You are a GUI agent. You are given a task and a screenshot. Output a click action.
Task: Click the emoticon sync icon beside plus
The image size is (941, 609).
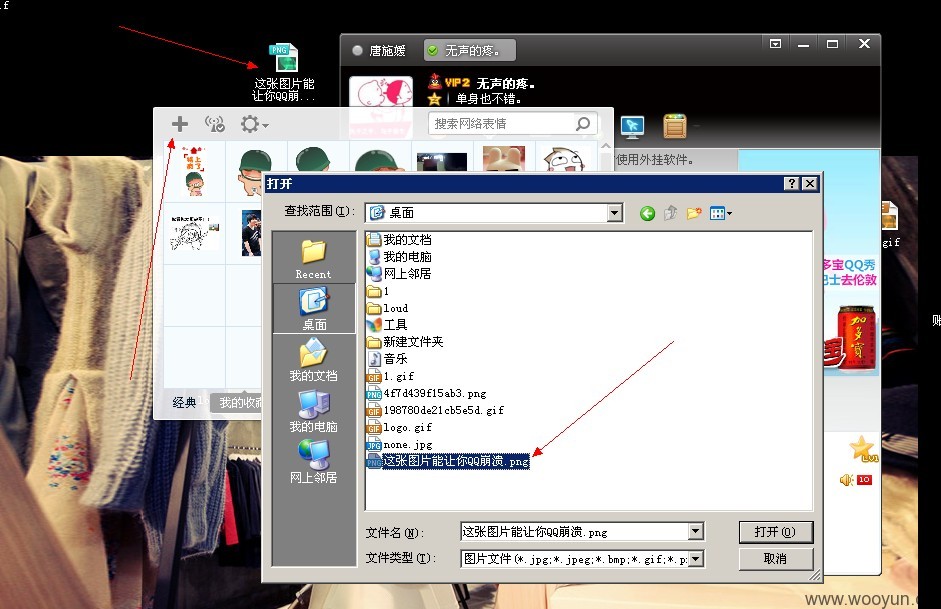pyautogui.click(x=215, y=124)
